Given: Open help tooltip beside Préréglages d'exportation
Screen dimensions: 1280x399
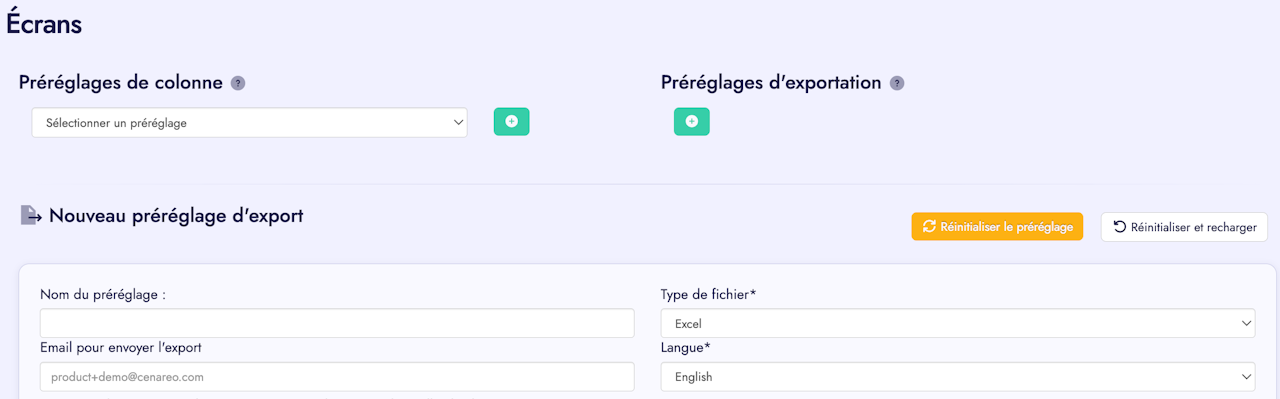Looking at the screenshot, I should 897,83.
